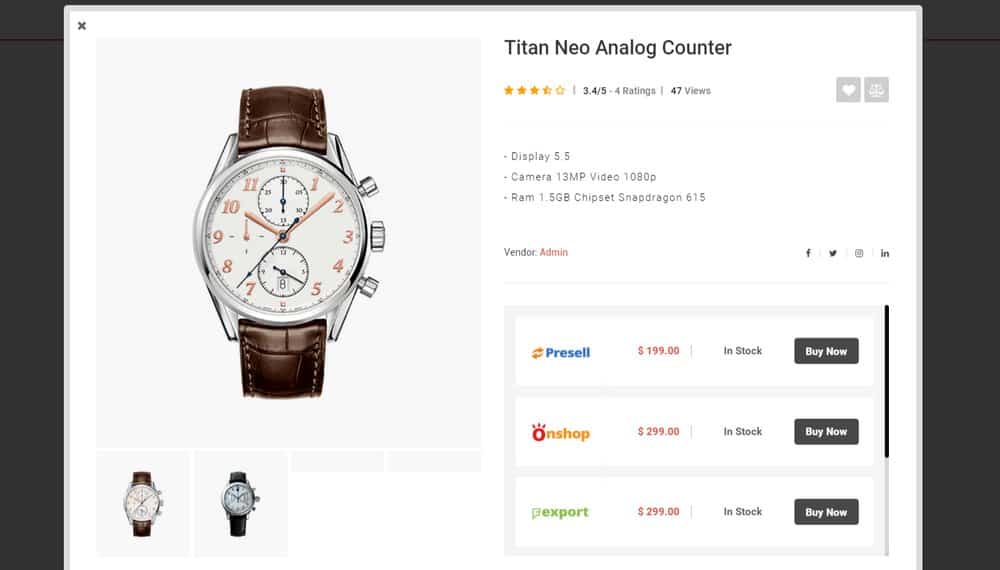Buy now from Export store
The height and width of the screenshot is (570, 1000).
(x=826, y=512)
